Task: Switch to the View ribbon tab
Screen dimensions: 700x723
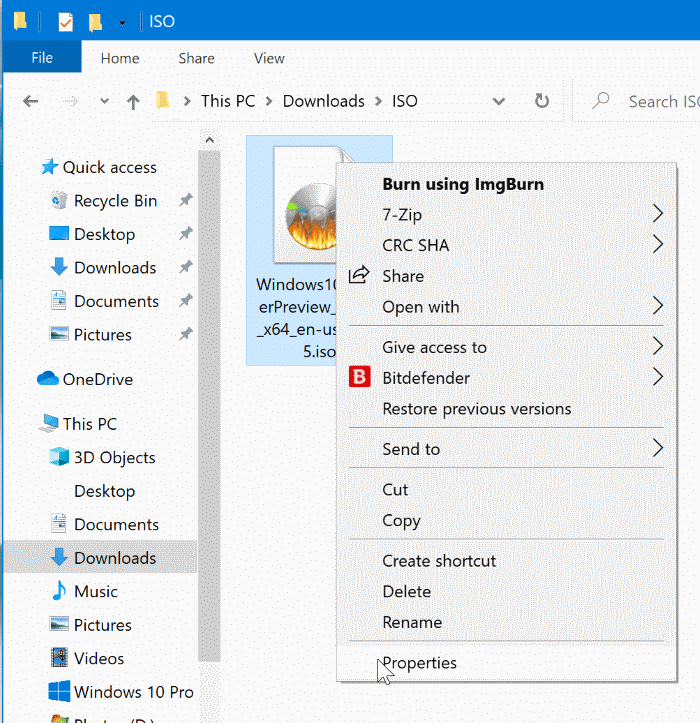Action: pyautogui.click(x=269, y=58)
